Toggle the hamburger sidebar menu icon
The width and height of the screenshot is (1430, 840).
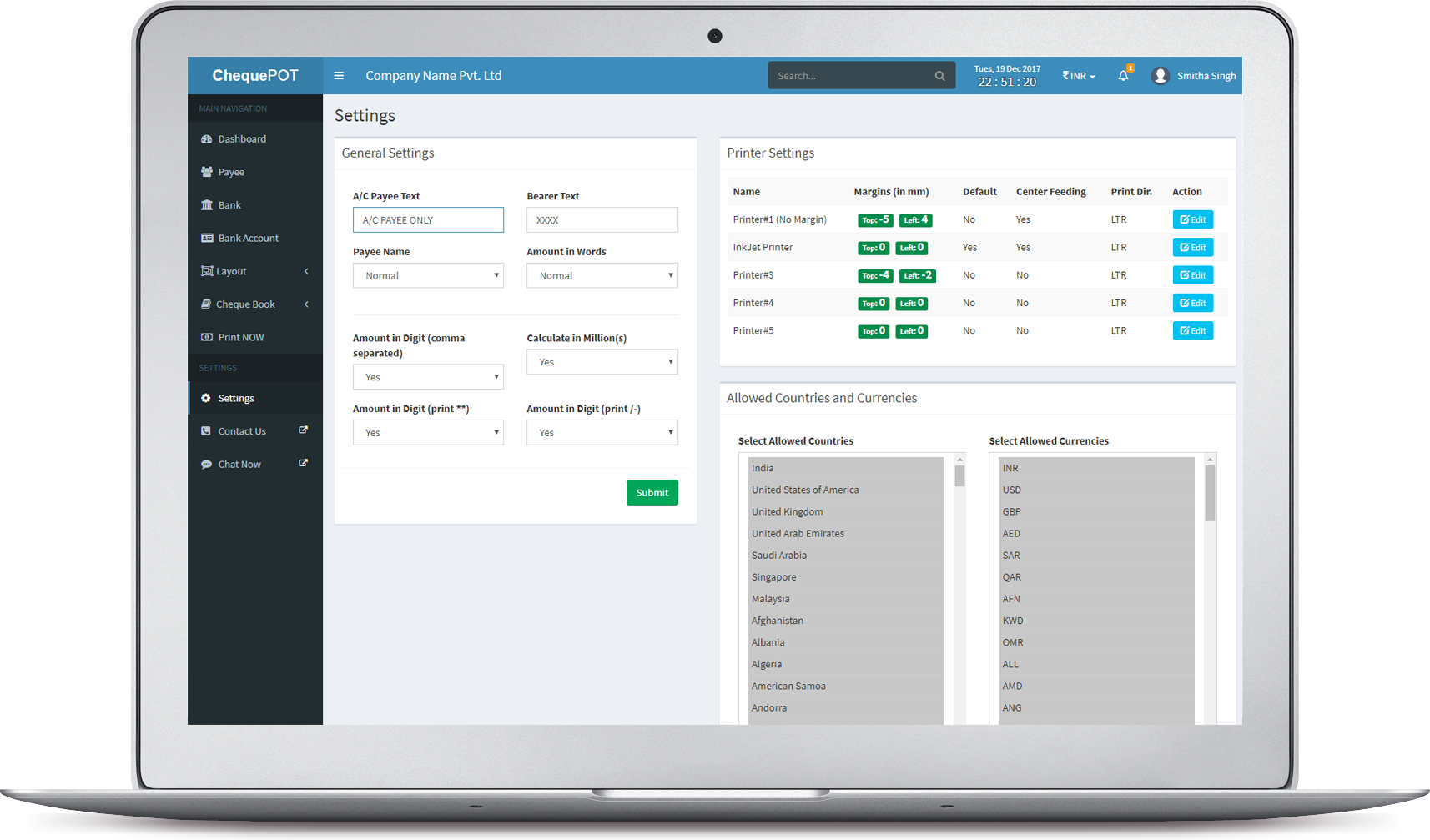(339, 76)
